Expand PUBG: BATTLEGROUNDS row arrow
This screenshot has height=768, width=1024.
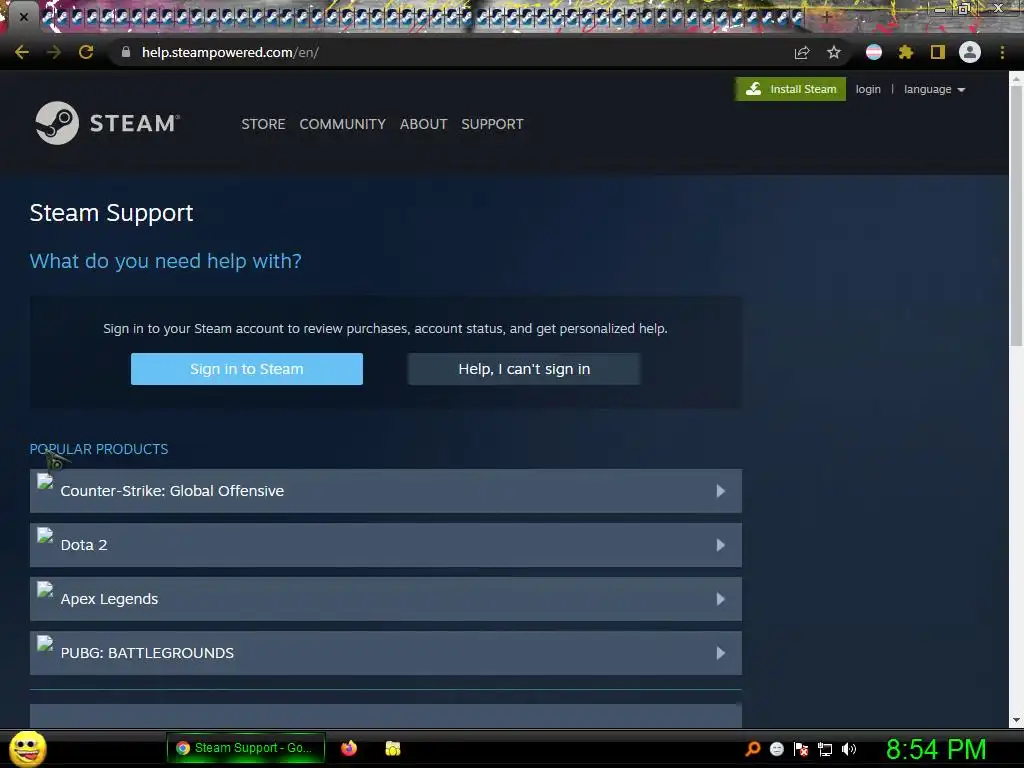coord(720,653)
